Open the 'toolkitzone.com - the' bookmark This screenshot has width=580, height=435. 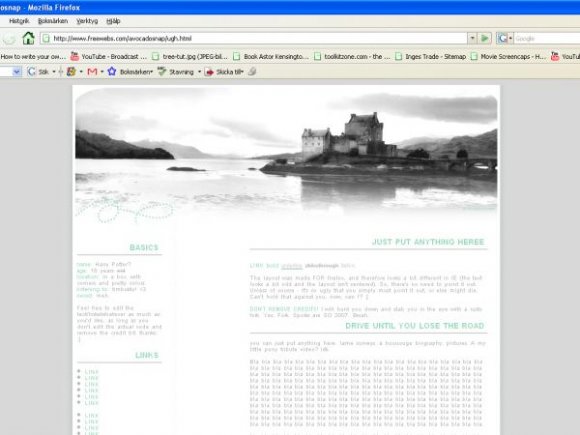click(x=352, y=57)
